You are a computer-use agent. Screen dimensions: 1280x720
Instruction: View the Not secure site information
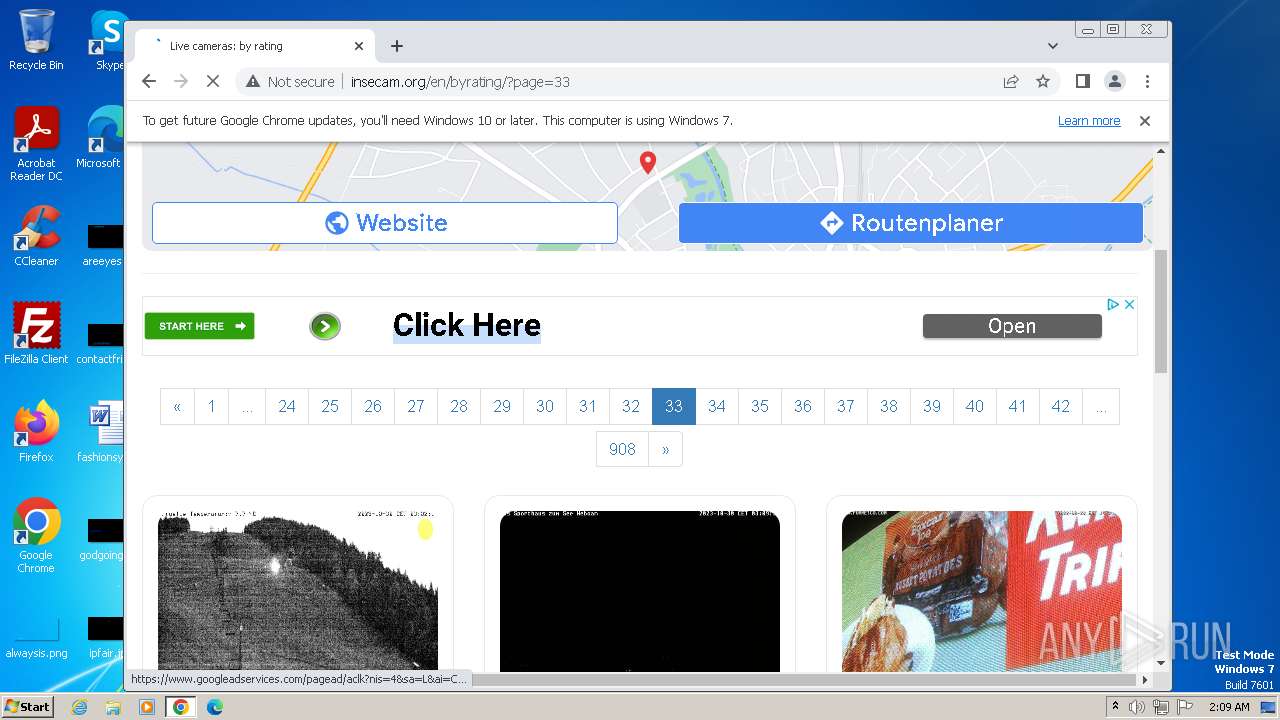pyautogui.click(x=290, y=82)
